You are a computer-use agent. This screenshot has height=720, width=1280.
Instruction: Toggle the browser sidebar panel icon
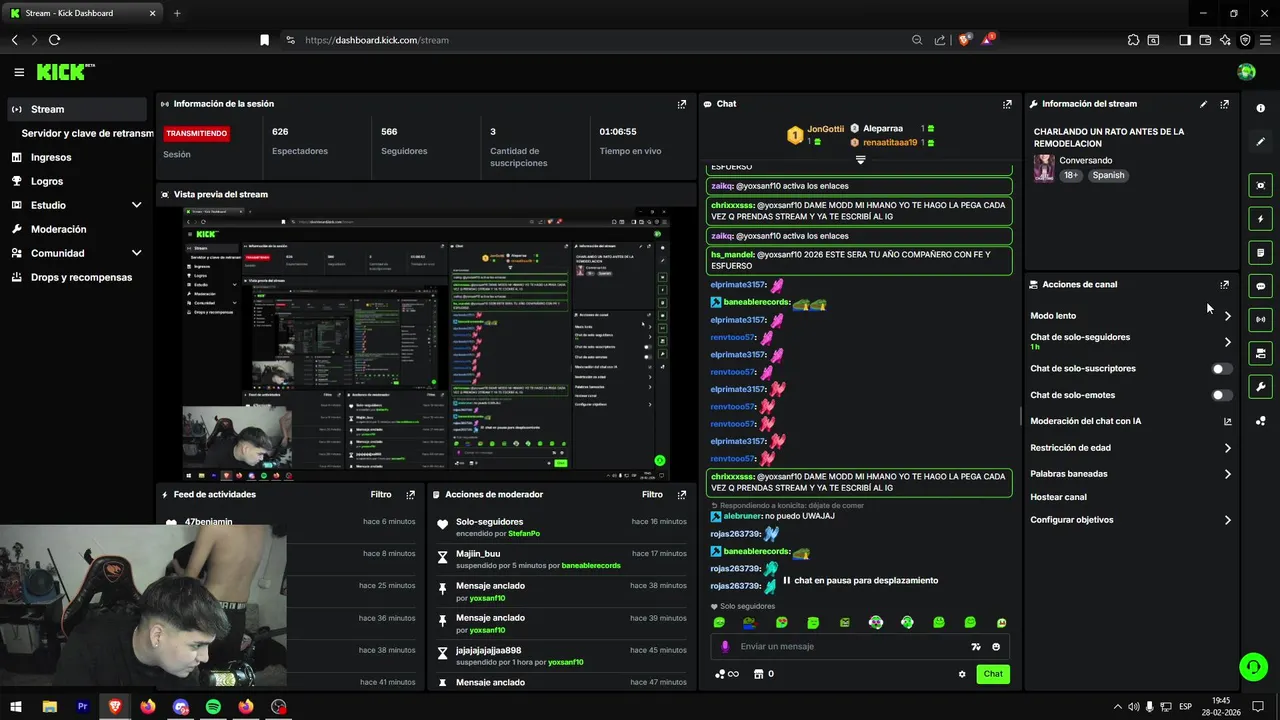click(x=1185, y=40)
